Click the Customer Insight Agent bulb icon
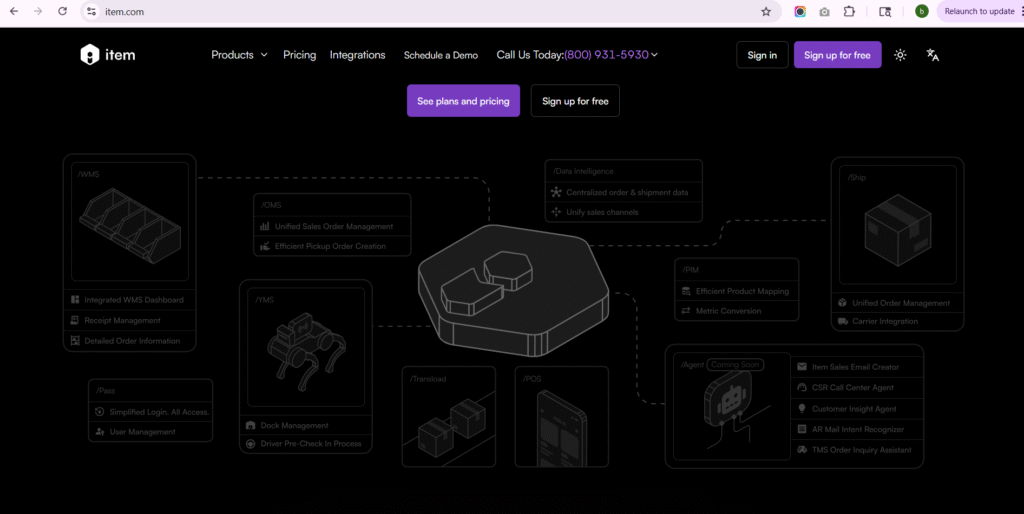Image resolution: width=1024 pixels, height=514 pixels. click(x=802, y=408)
